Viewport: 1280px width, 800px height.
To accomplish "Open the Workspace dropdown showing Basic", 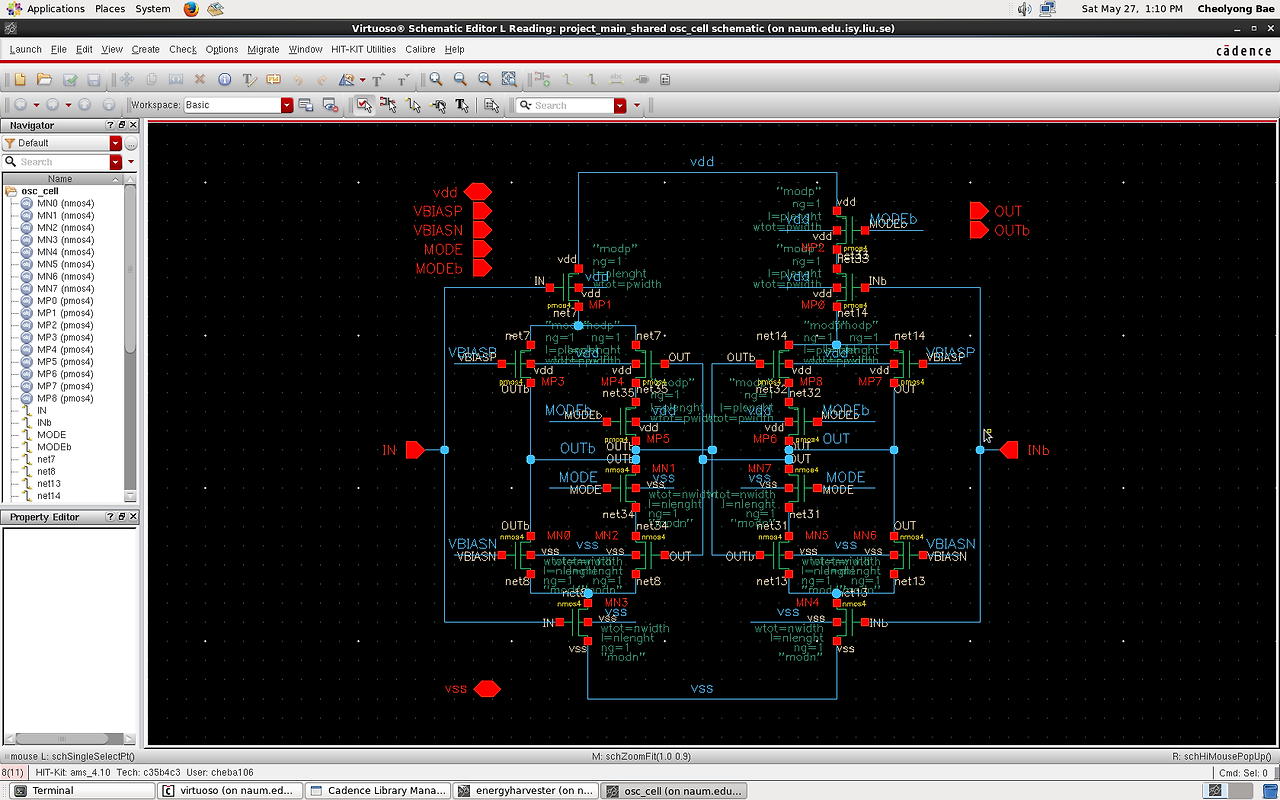I will tap(287, 104).
